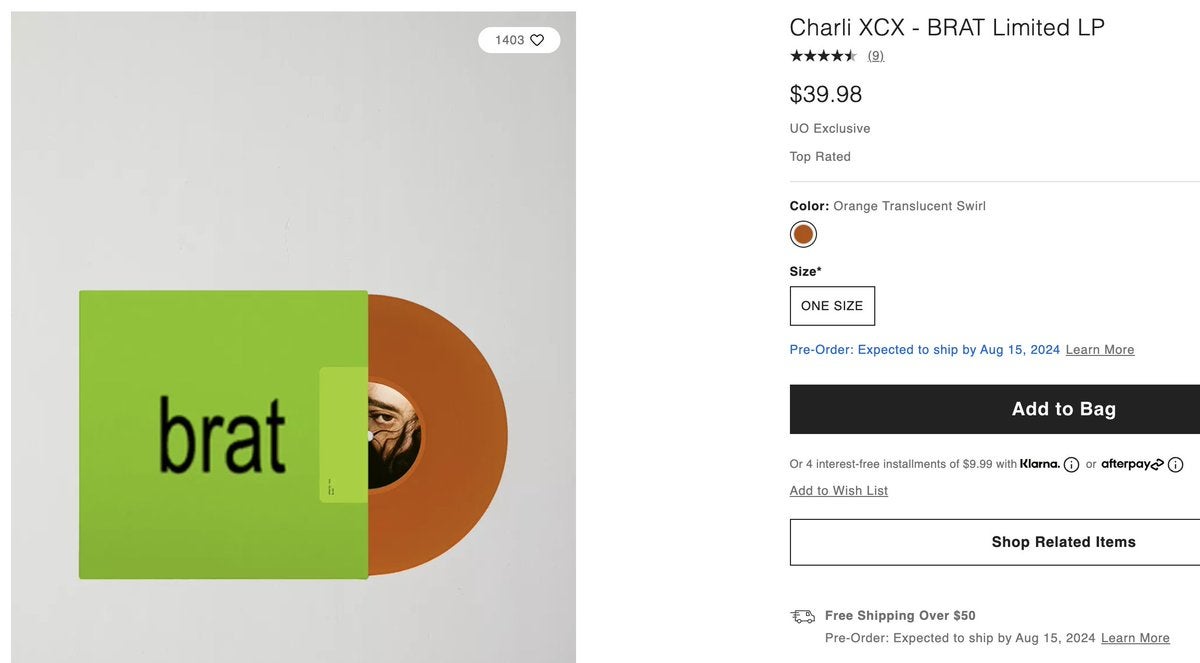Open the (9) reviews link
Image resolution: width=1200 pixels, height=663 pixels.
pos(876,56)
